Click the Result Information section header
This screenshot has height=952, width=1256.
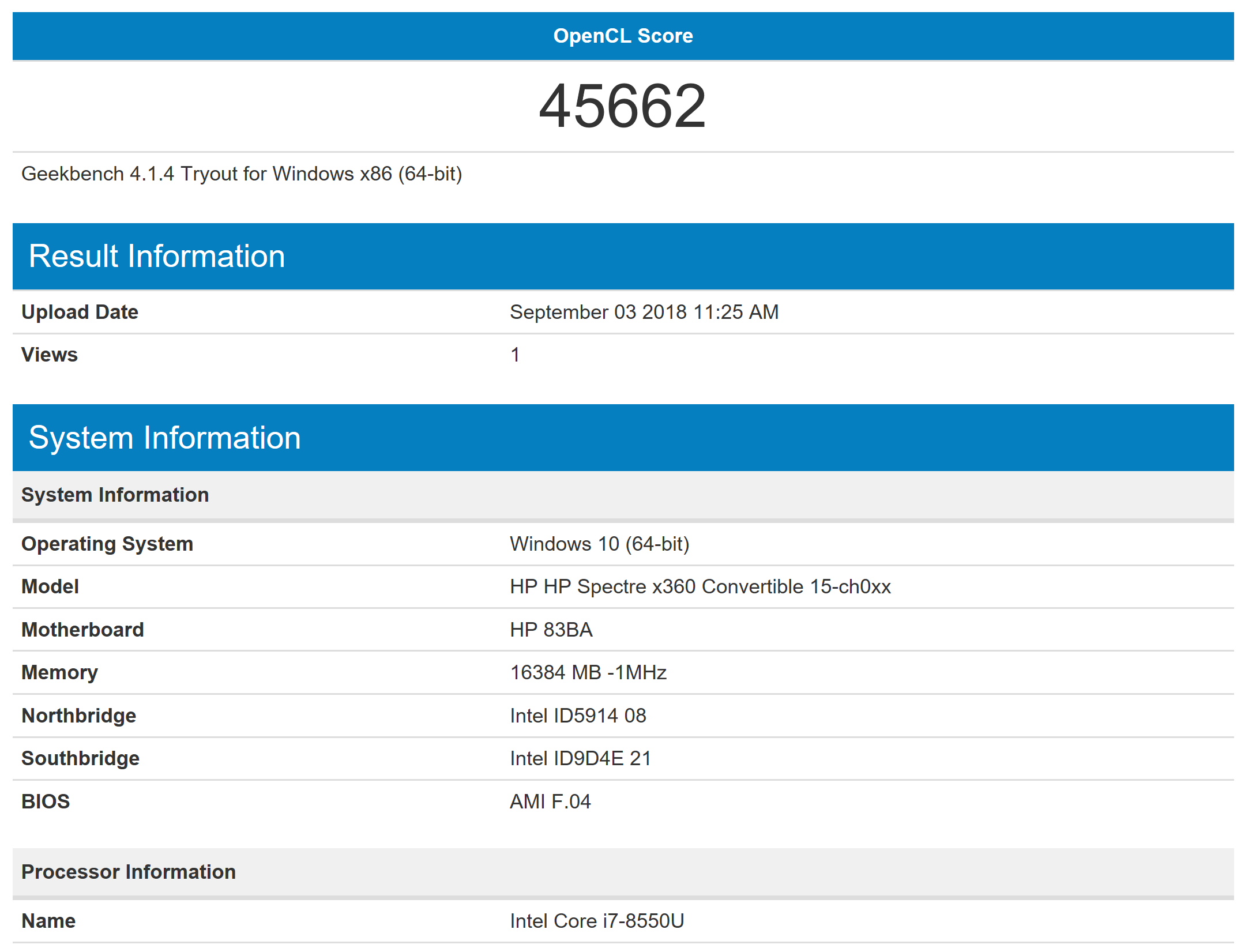623,256
